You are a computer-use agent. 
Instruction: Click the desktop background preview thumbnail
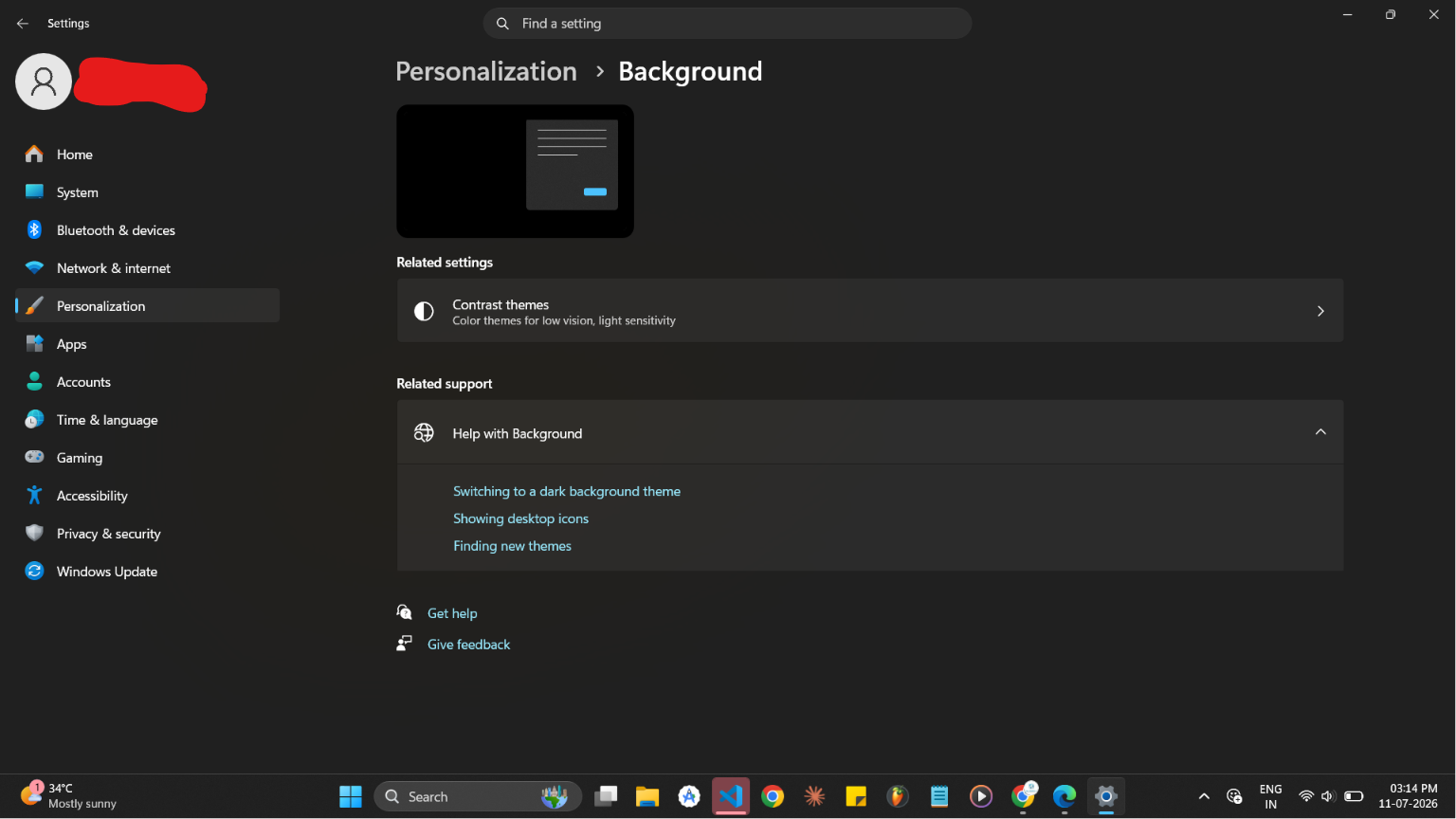click(515, 172)
